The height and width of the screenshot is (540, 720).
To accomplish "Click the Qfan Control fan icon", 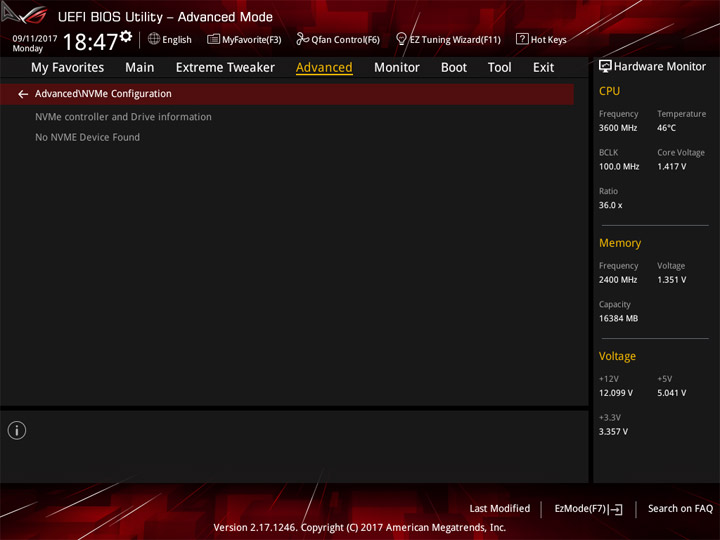I will pyautogui.click(x=302, y=39).
